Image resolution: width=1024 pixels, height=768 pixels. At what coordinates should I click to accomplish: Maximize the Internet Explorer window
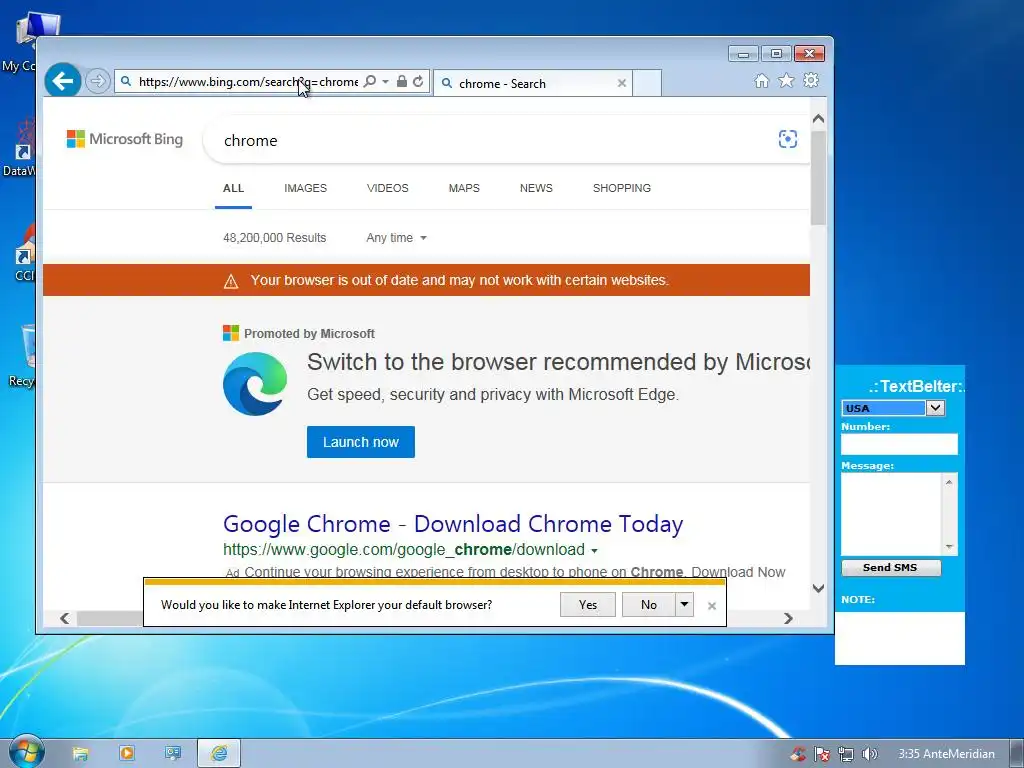(776, 54)
